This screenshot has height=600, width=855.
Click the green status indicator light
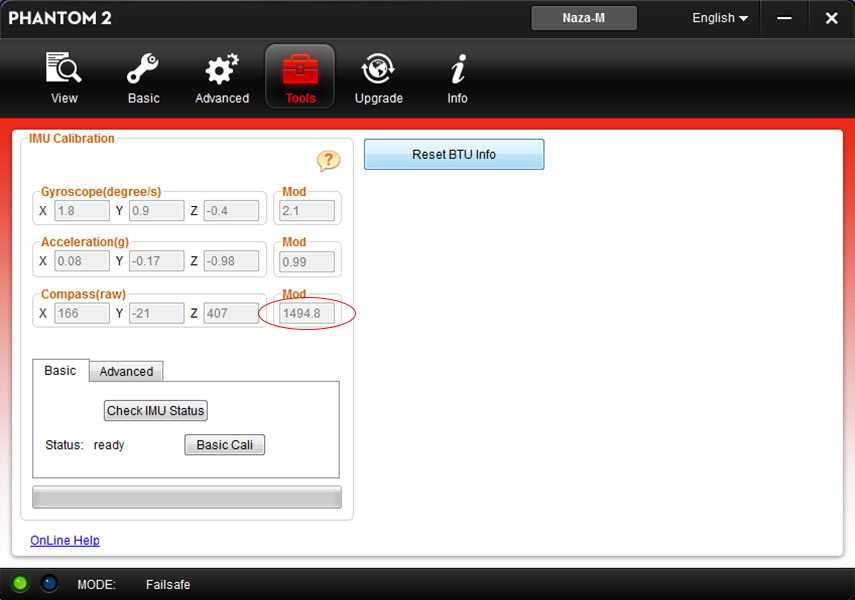click(20, 584)
